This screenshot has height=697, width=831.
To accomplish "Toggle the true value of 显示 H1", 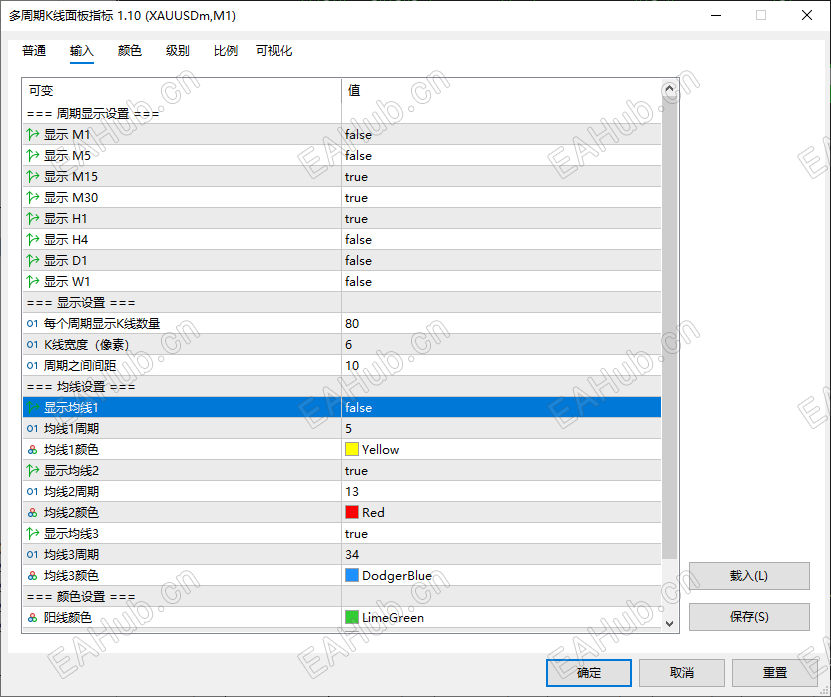I will [501, 218].
